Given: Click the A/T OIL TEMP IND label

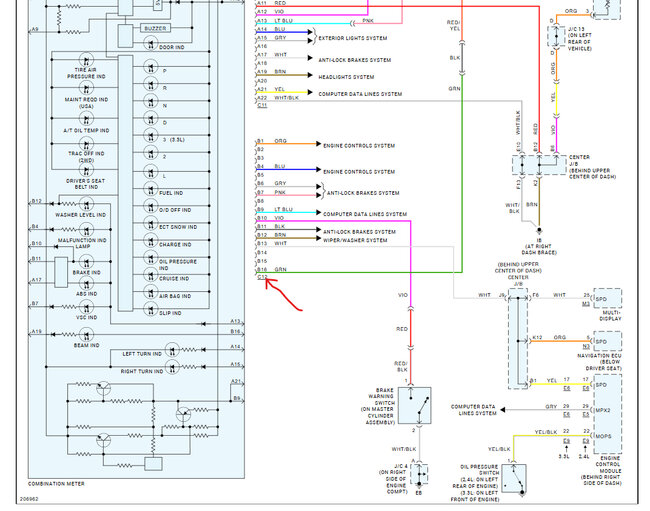Looking at the screenshot, I should pos(86,130).
